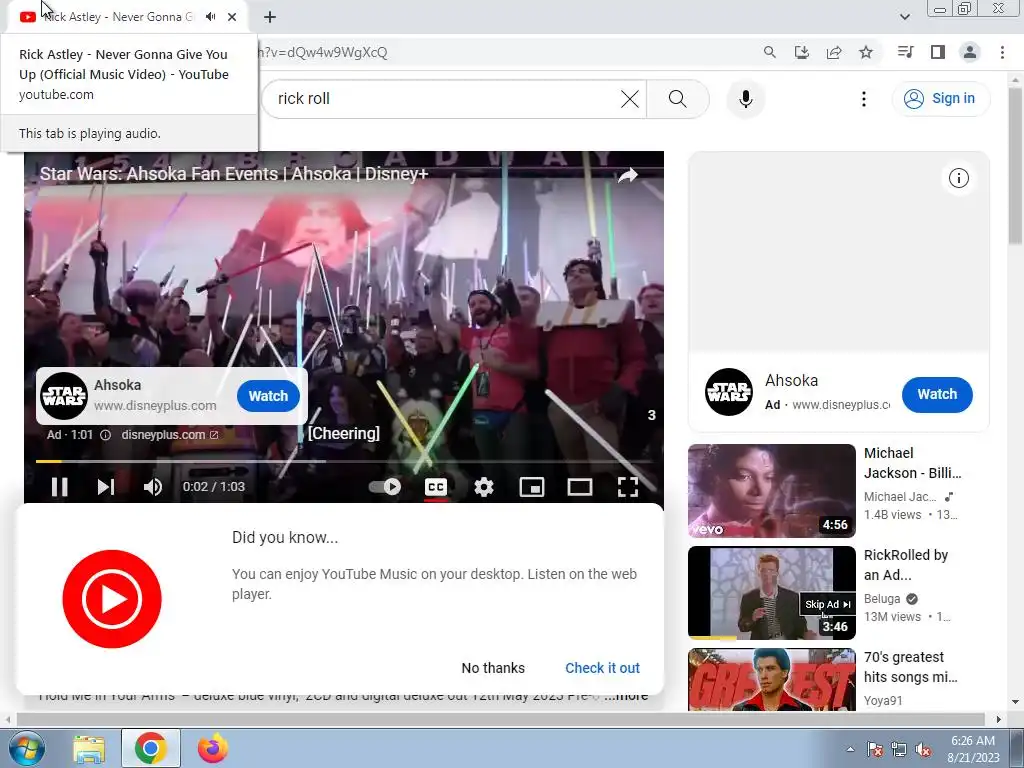Open YouTube settings three-dot menu

click(863, 99)
